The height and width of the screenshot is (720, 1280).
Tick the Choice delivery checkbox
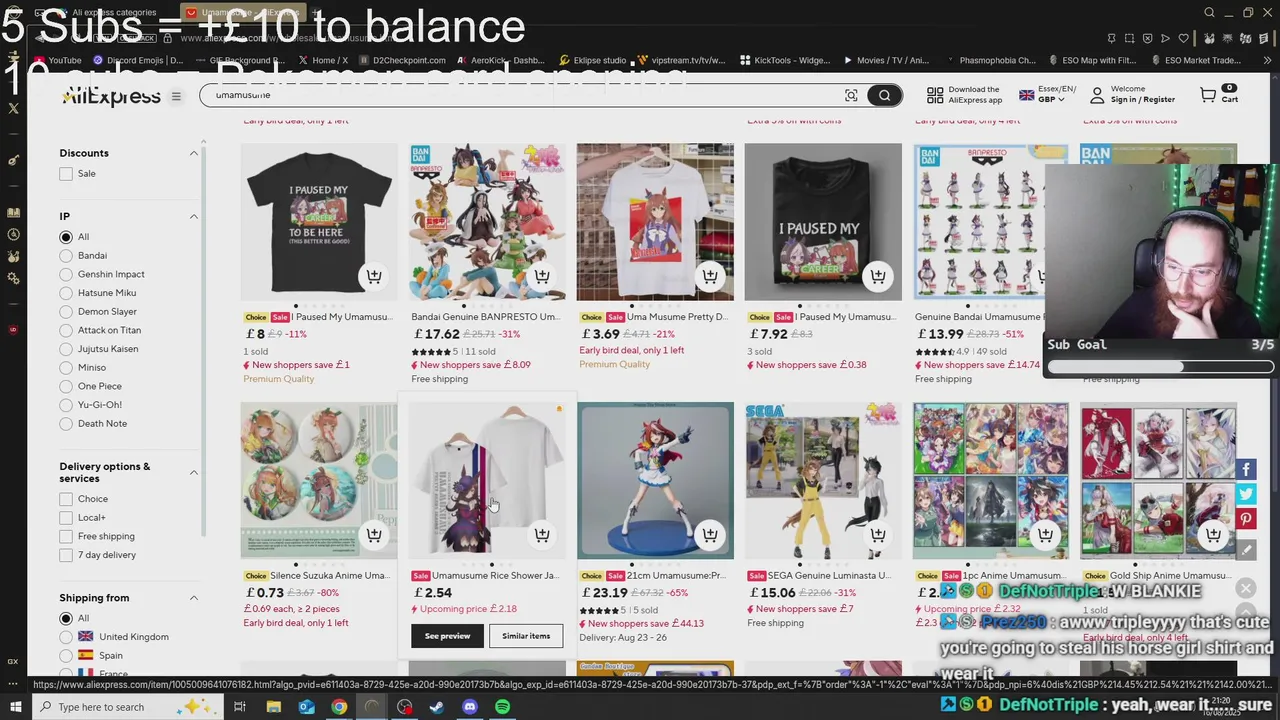coord(66,499)
